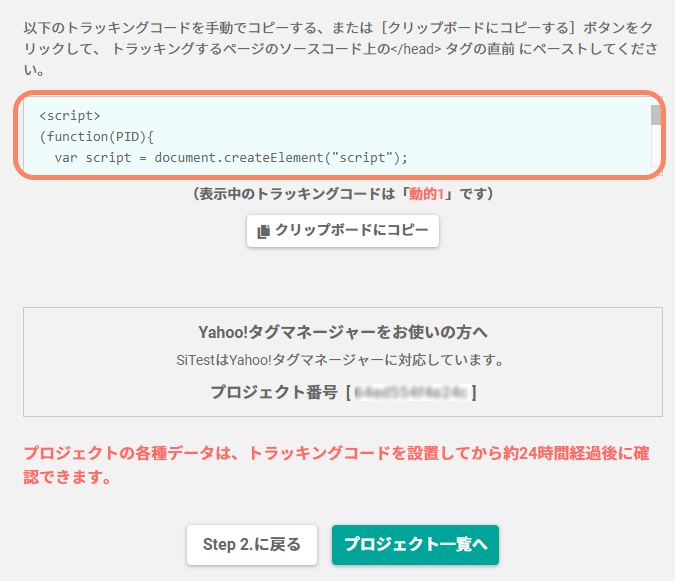Click the プロジェクト番号 label

(x=274, y=392)
